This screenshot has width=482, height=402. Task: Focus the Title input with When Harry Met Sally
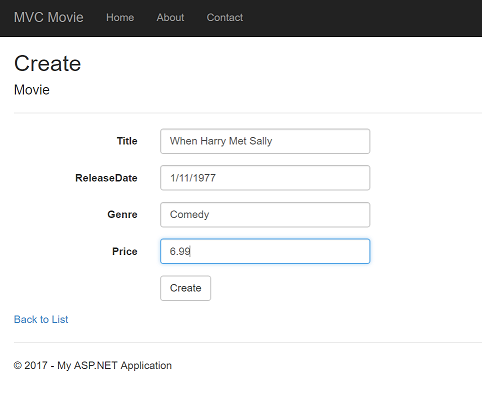tap(265, 141)
